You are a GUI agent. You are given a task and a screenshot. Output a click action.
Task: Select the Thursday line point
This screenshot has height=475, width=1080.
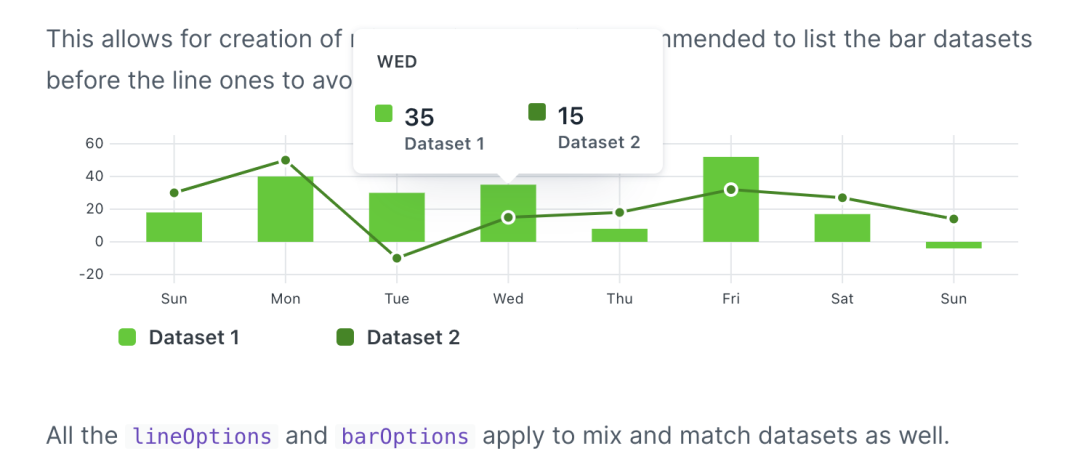click(x=620, y=213)
